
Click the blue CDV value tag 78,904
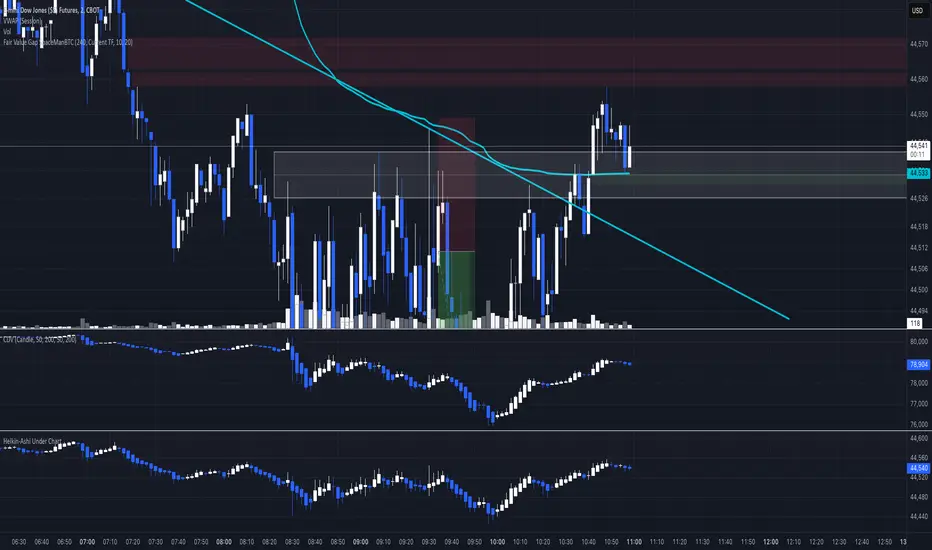coord(918,364)
